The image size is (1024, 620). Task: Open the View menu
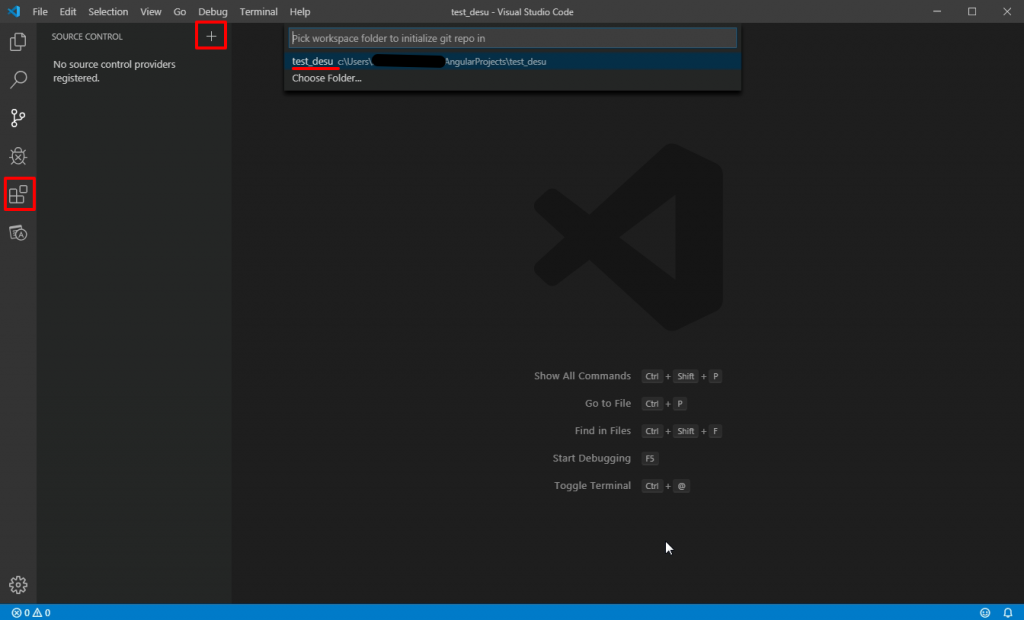[151, 12]
